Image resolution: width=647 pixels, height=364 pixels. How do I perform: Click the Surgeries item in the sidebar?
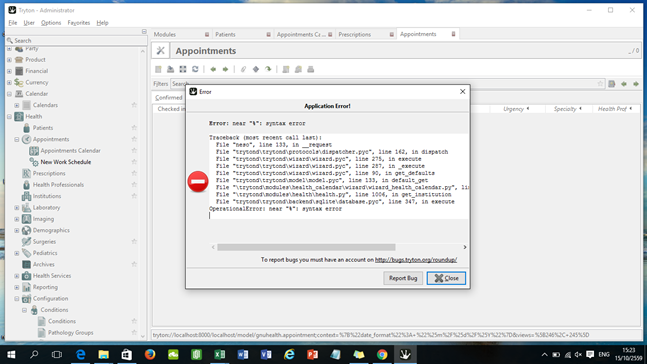pos(44,242)
